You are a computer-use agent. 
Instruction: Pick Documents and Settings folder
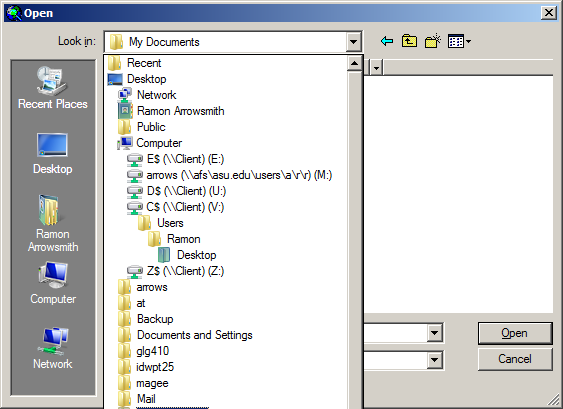click(x=185, y=335)
